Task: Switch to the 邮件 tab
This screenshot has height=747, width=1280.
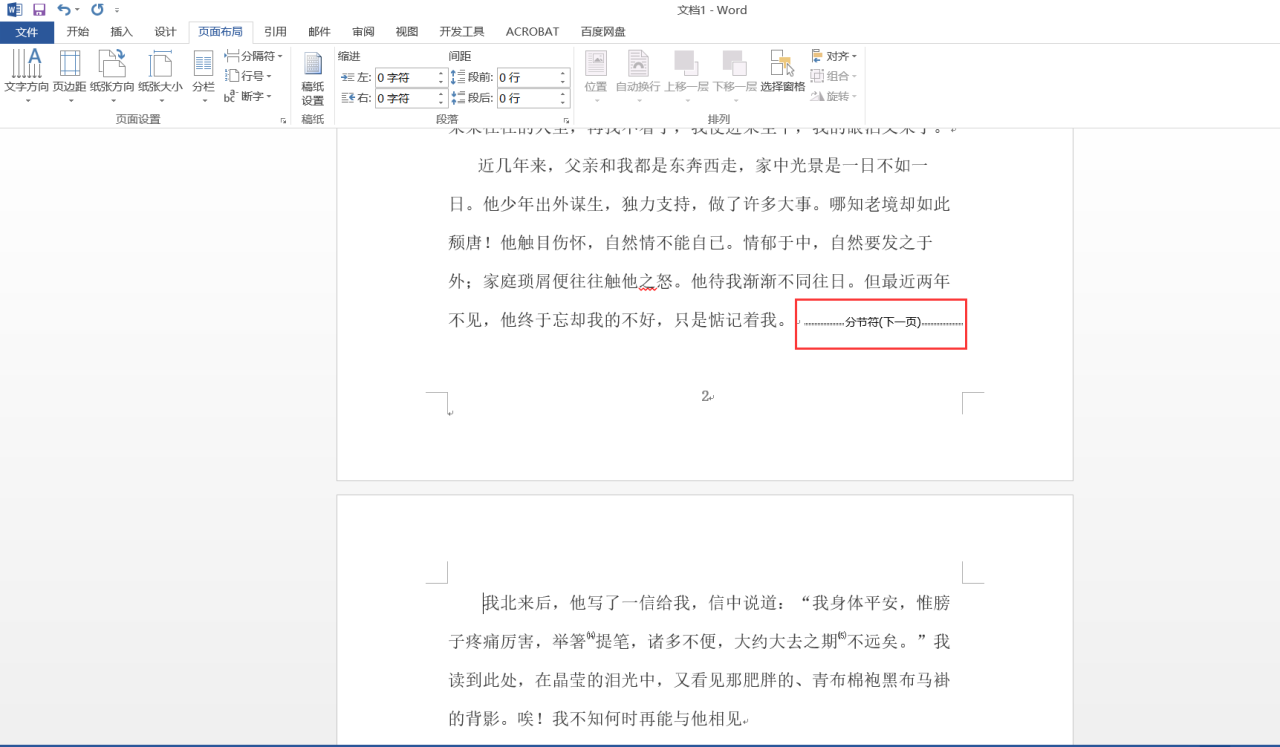Action: [319, 32]
